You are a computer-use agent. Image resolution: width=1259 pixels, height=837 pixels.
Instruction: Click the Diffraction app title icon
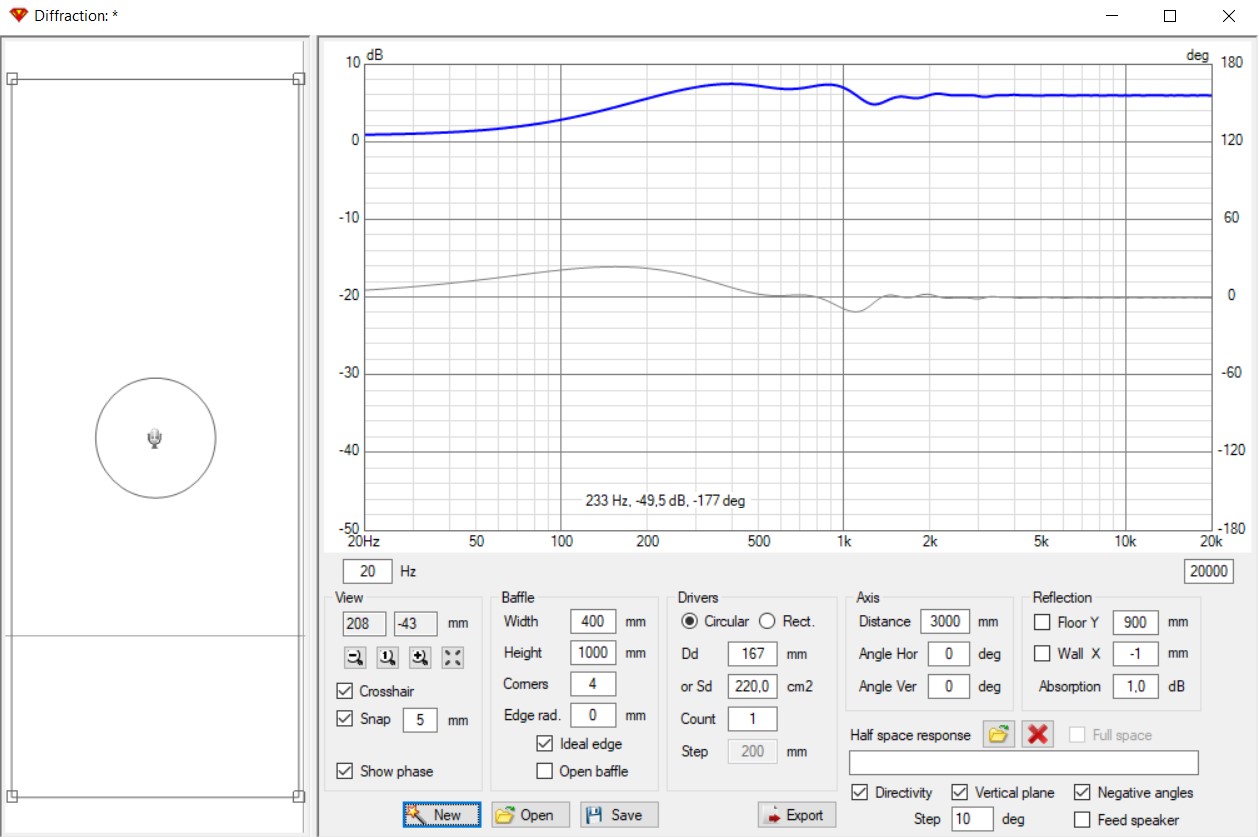pyautogui.click(x=17, y=16)
